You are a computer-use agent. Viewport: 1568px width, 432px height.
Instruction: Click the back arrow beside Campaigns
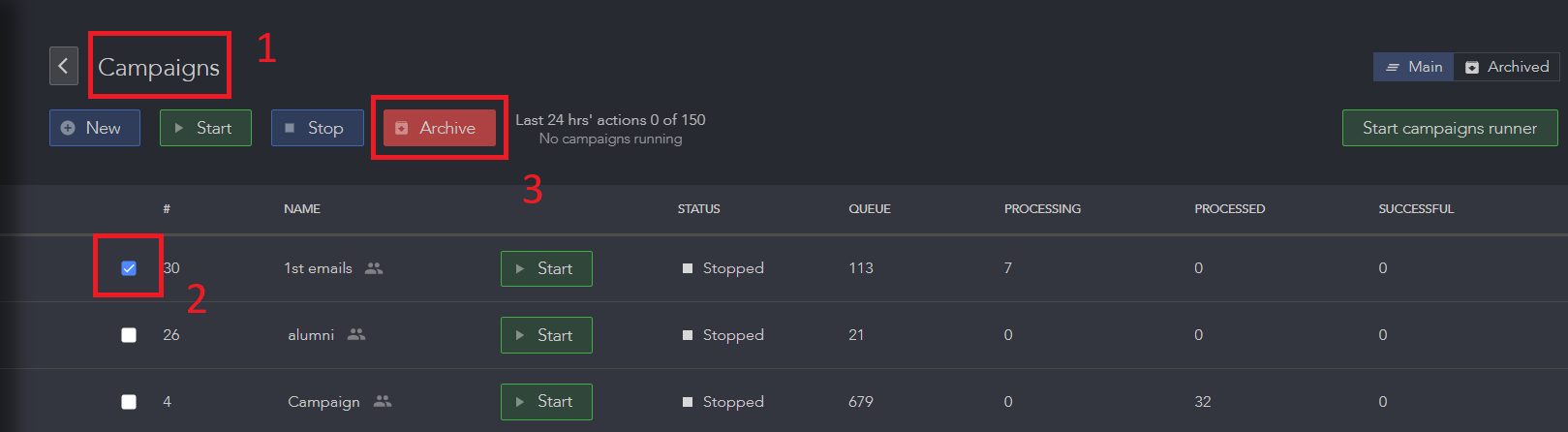tap(64, 66)
